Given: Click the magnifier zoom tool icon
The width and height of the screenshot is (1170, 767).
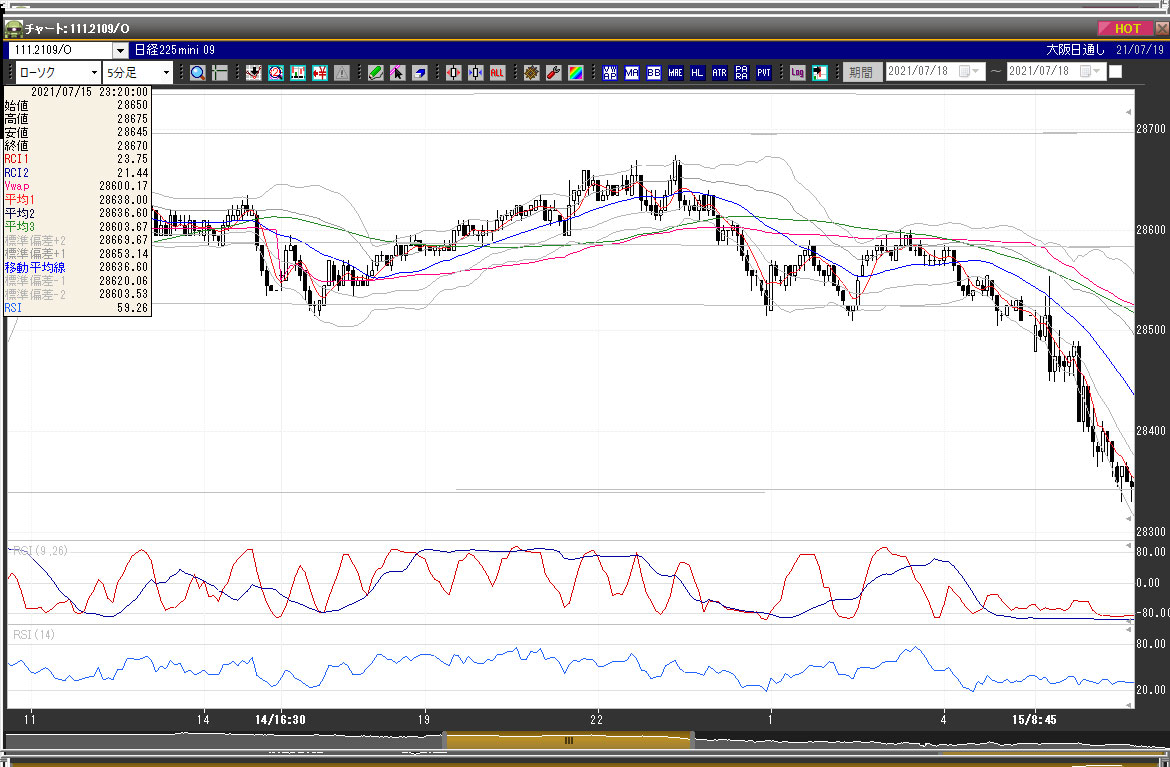Looking at the screenshot, I should 197,72.
